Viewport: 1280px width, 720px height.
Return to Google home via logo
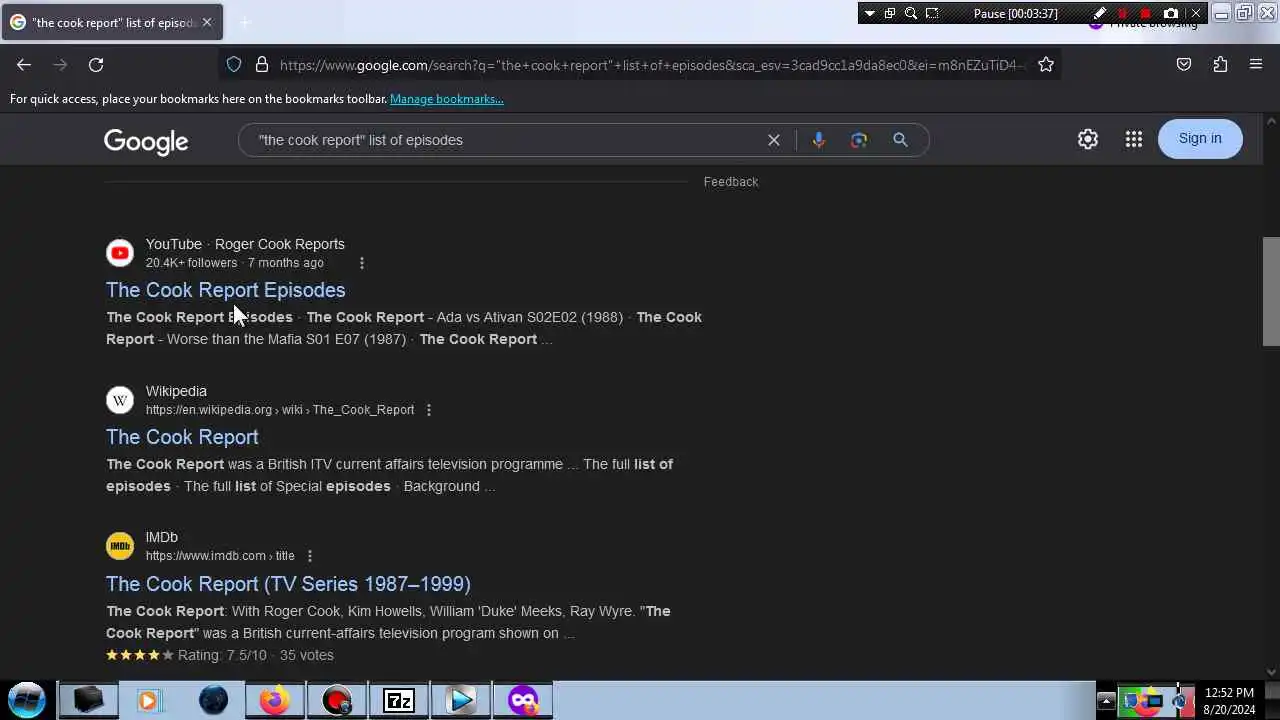point(146,141)
